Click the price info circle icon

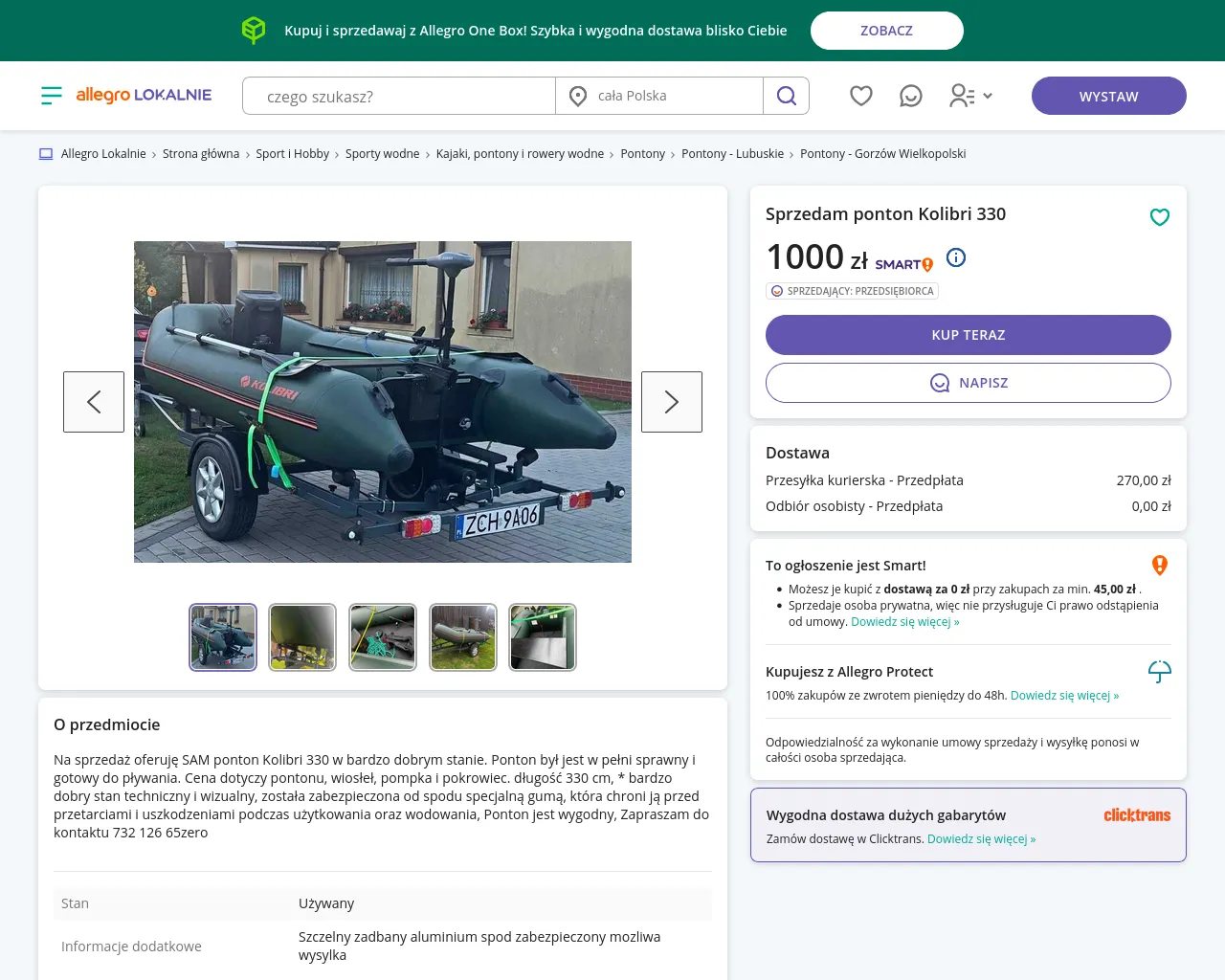(956, 257)
